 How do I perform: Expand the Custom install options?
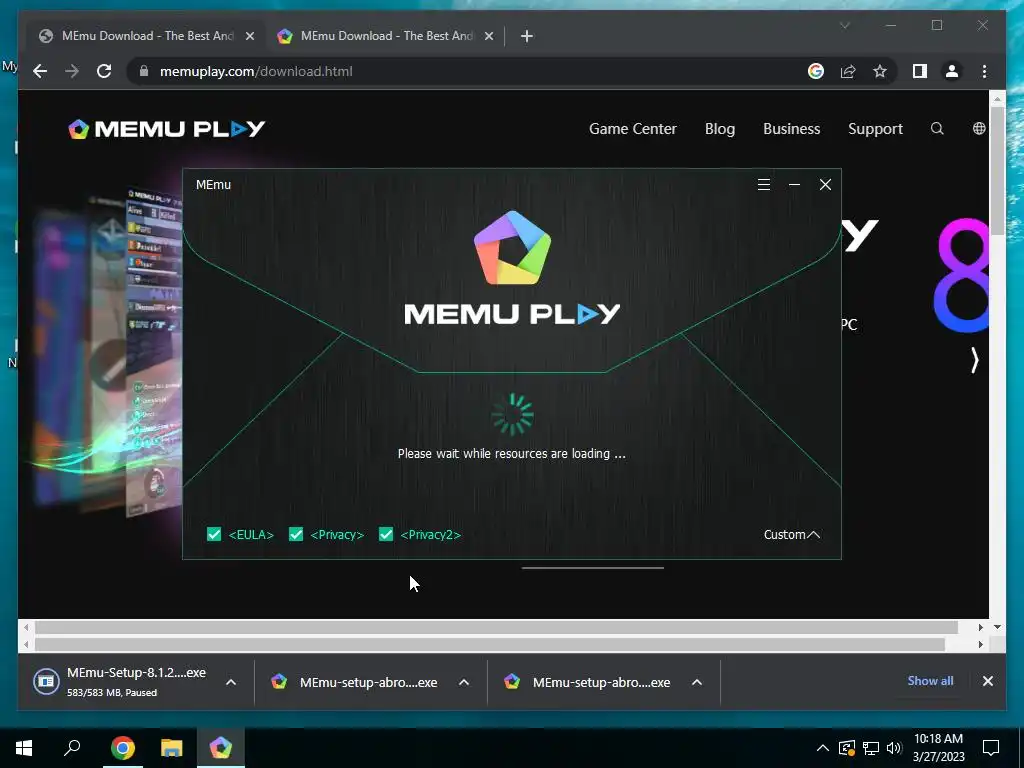tap(792, 534)
